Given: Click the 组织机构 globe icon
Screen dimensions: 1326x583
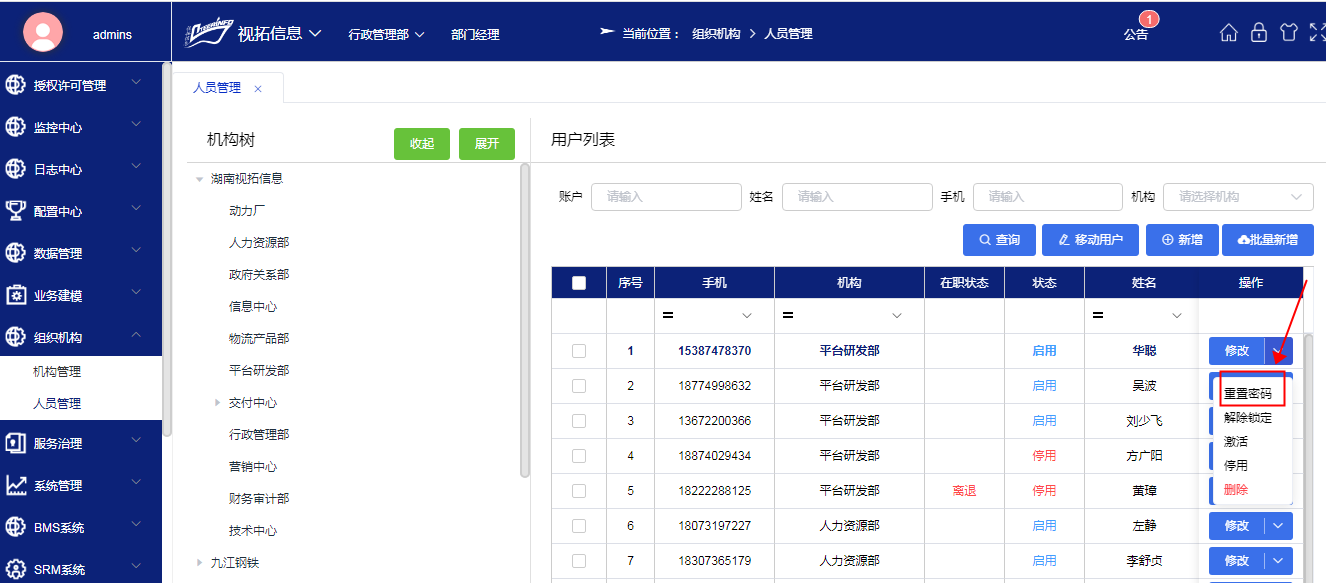Looking at the screenshot, I should [x=16, y=337].
